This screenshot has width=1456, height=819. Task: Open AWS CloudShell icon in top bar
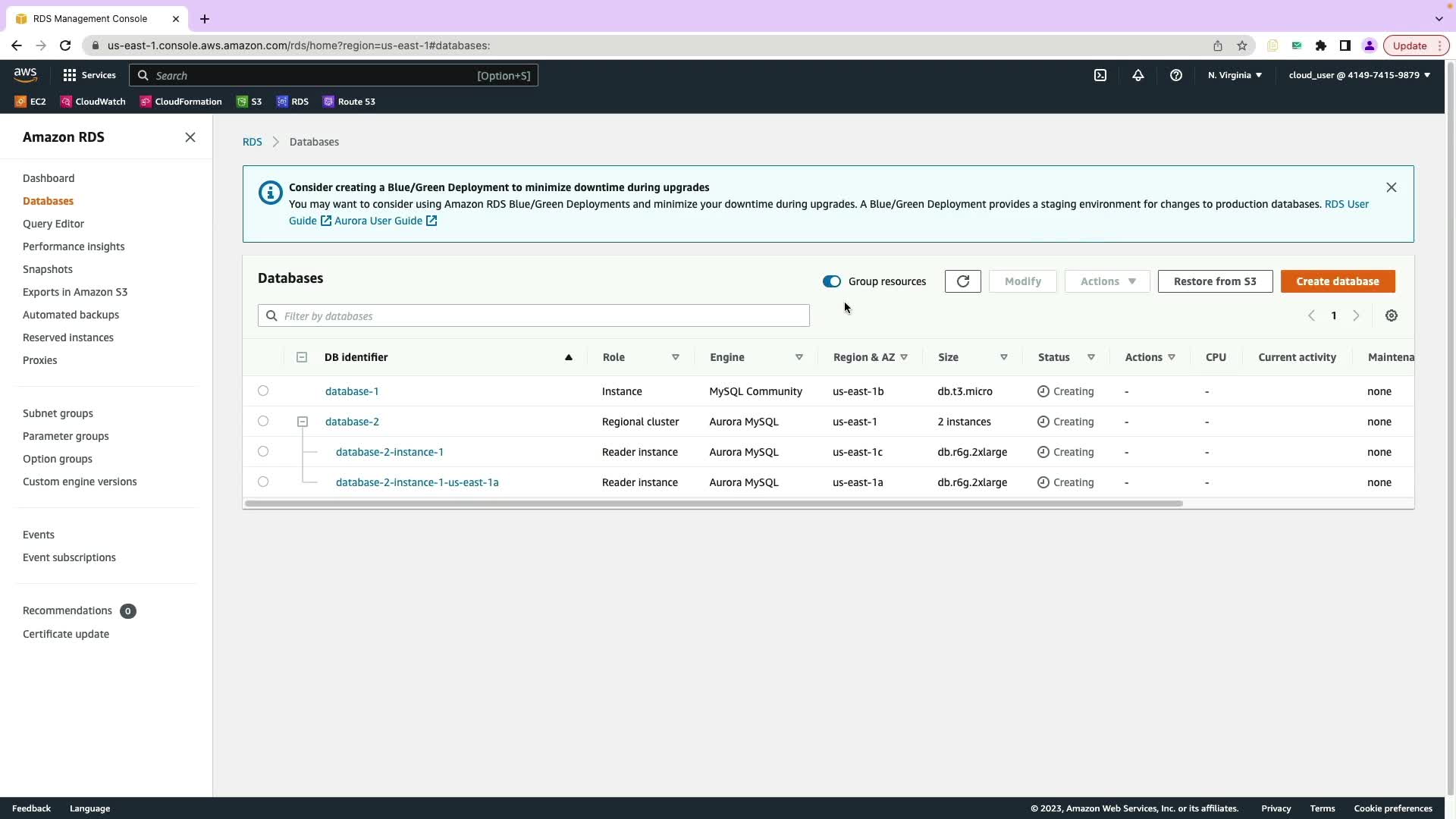1100,75
